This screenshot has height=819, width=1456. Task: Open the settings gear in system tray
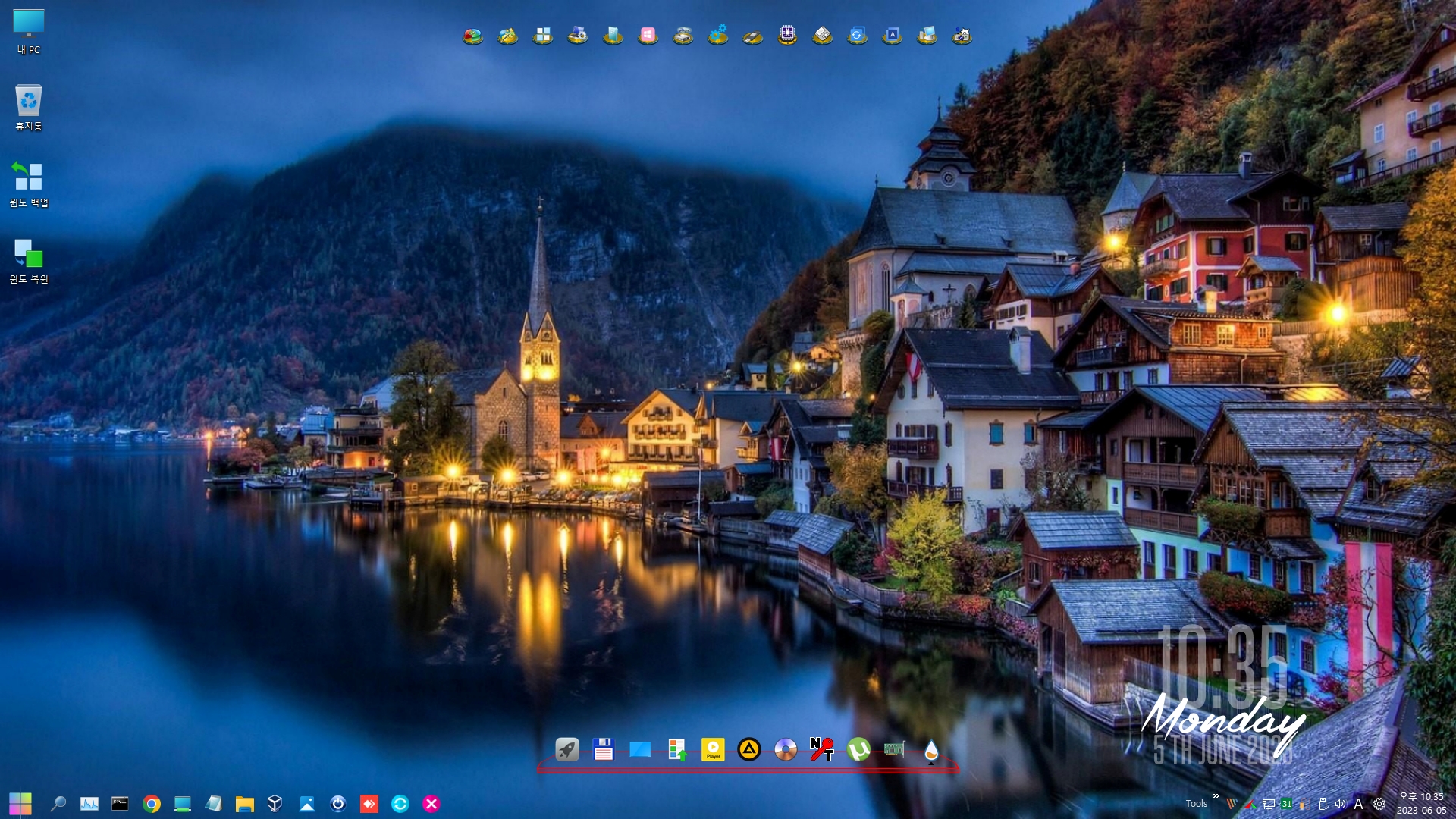[x=1379, y=804]
